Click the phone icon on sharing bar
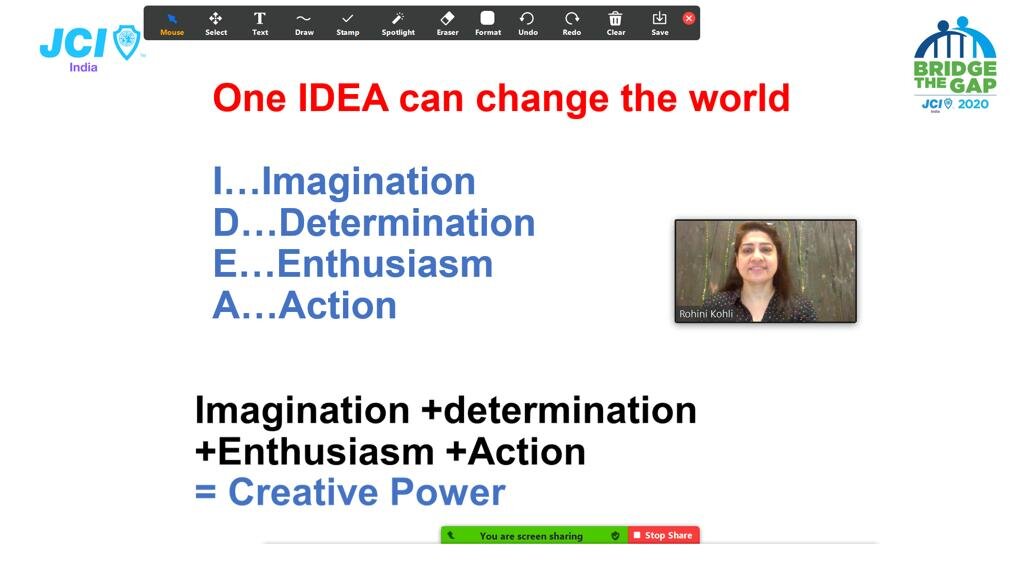The height and width of the screenshot is (576, 1024). (451, 536)
